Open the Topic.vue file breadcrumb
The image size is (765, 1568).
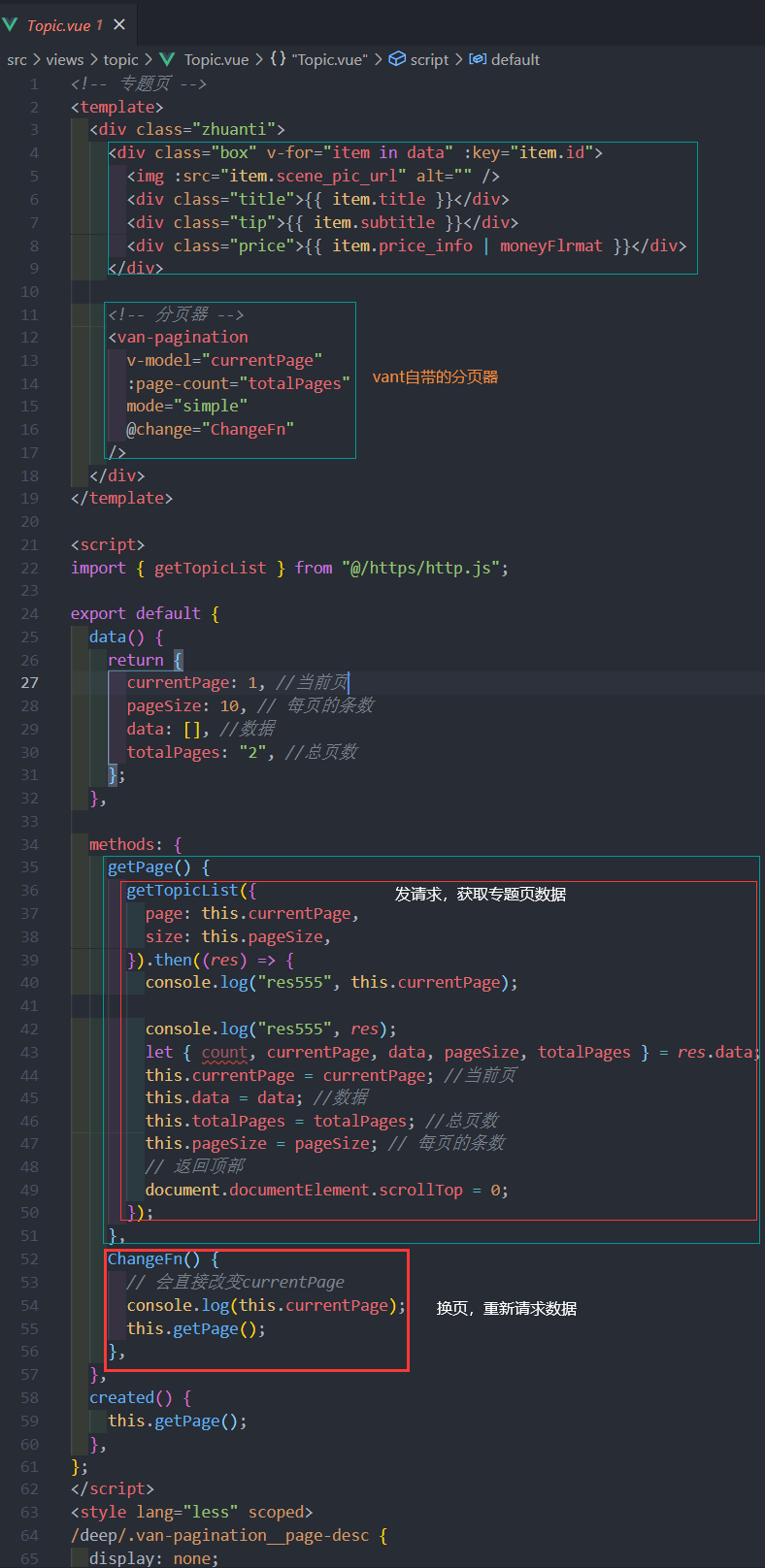[216, 59]
